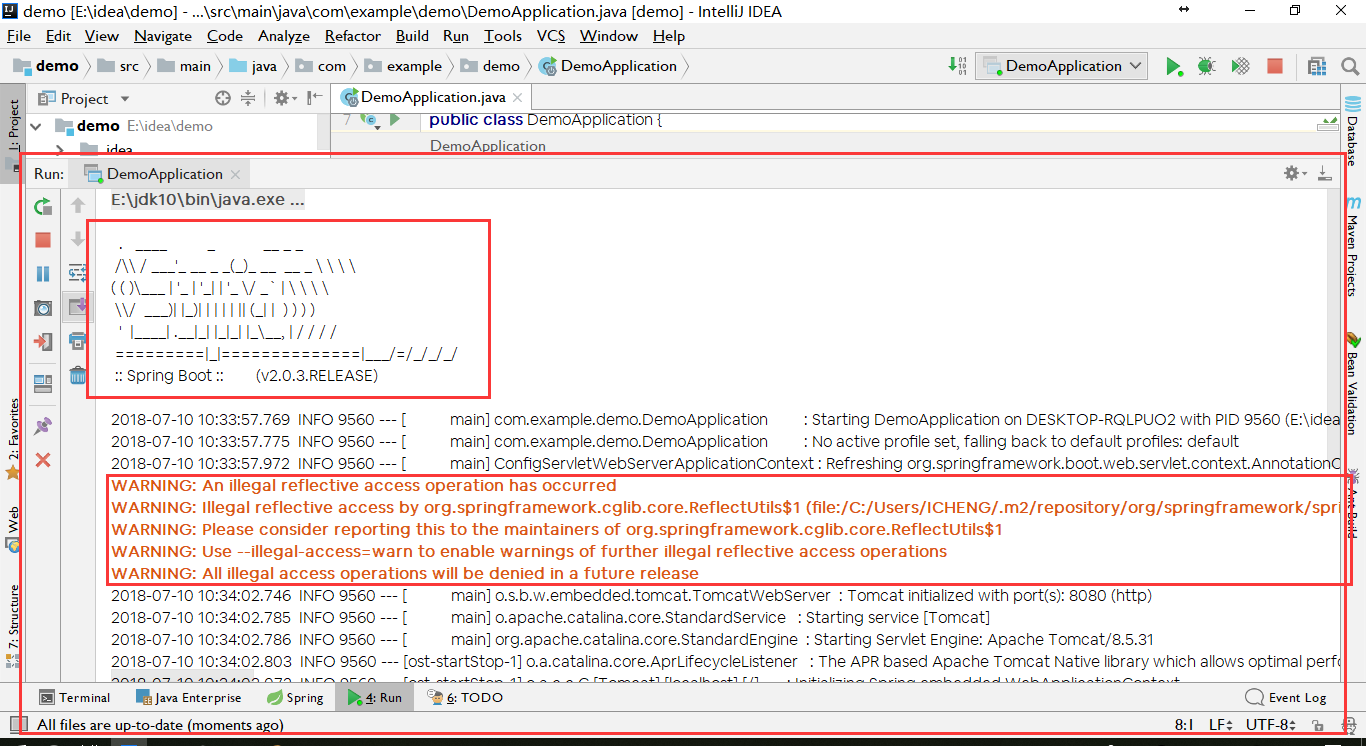Pause output in the Run panel
Image resolution: width=1366 pixels, height=746 pixels.
coord(43,274)
